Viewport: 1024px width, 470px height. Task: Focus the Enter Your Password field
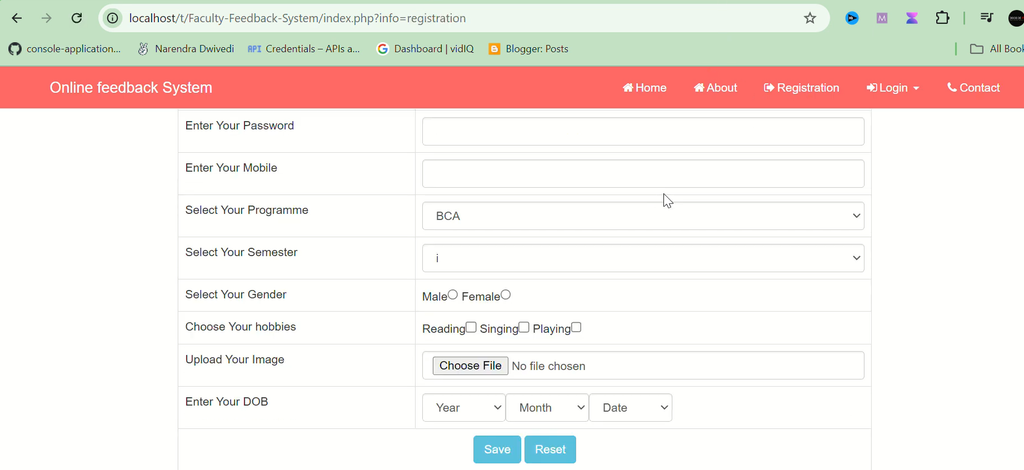[643, 131]
